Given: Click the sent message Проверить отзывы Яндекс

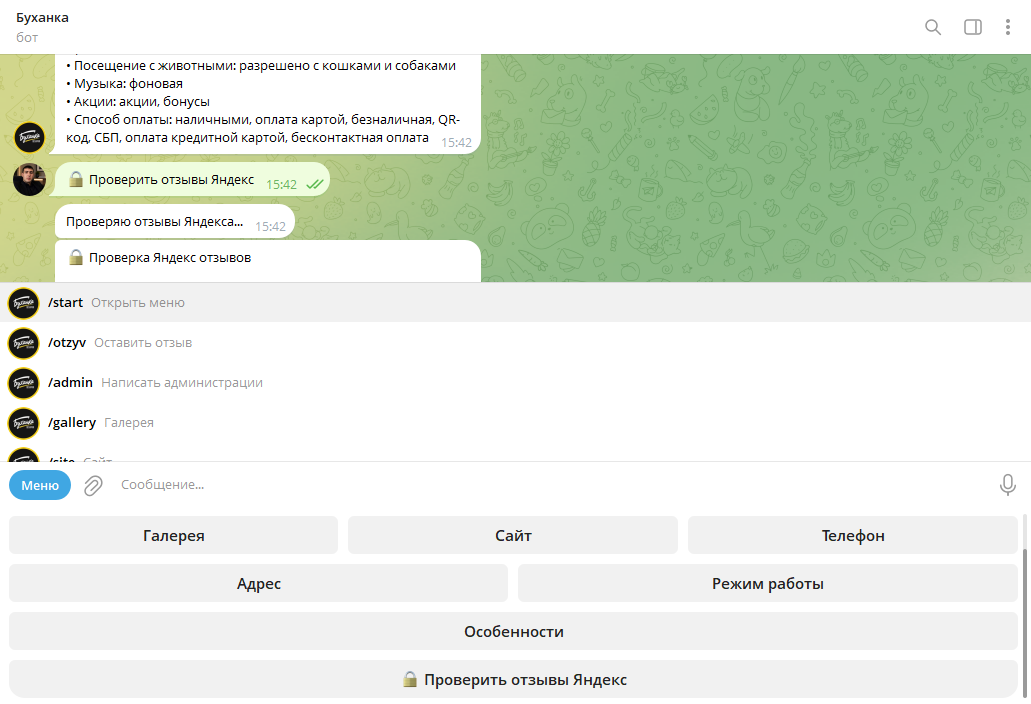Looking at the screenshot, I should pos(192,179).
